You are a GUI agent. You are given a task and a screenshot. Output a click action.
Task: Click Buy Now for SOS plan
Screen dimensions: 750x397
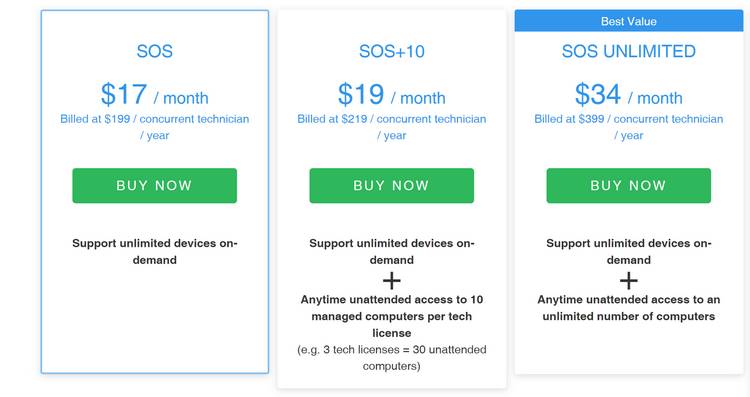tap(154, 186)
